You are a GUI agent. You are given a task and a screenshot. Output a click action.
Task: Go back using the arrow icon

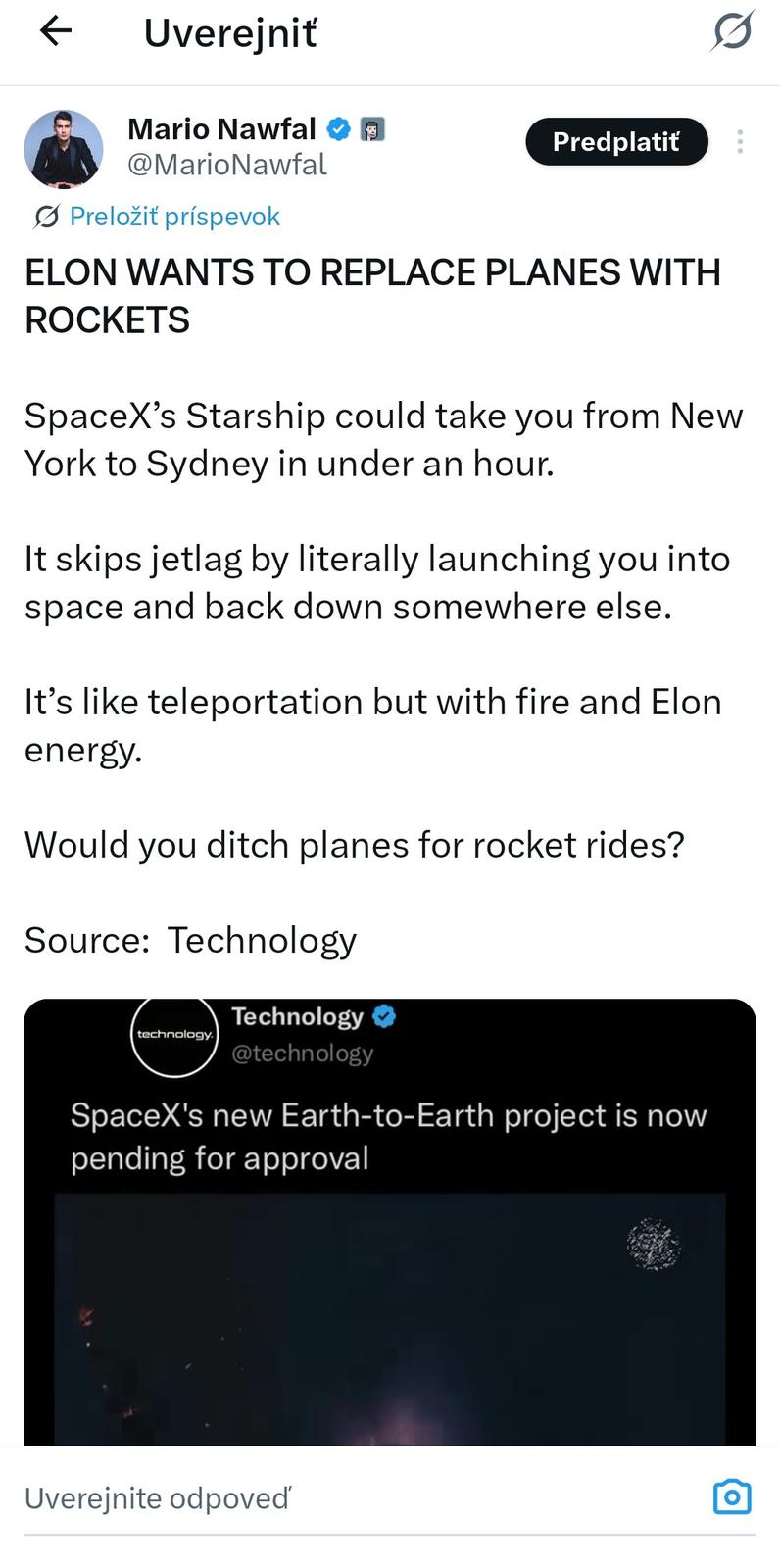(x=56, y=32)
